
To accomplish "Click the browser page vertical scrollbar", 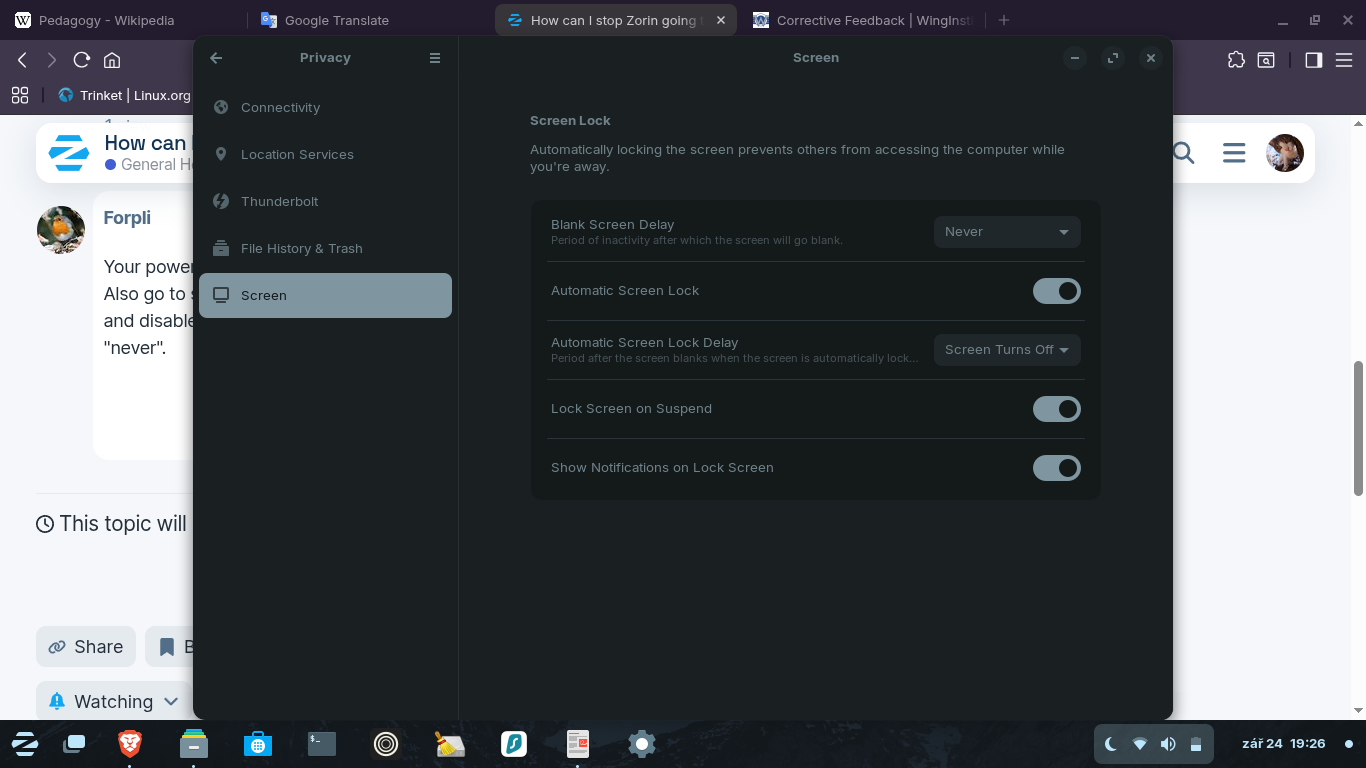I will [x=1358, y=428].
